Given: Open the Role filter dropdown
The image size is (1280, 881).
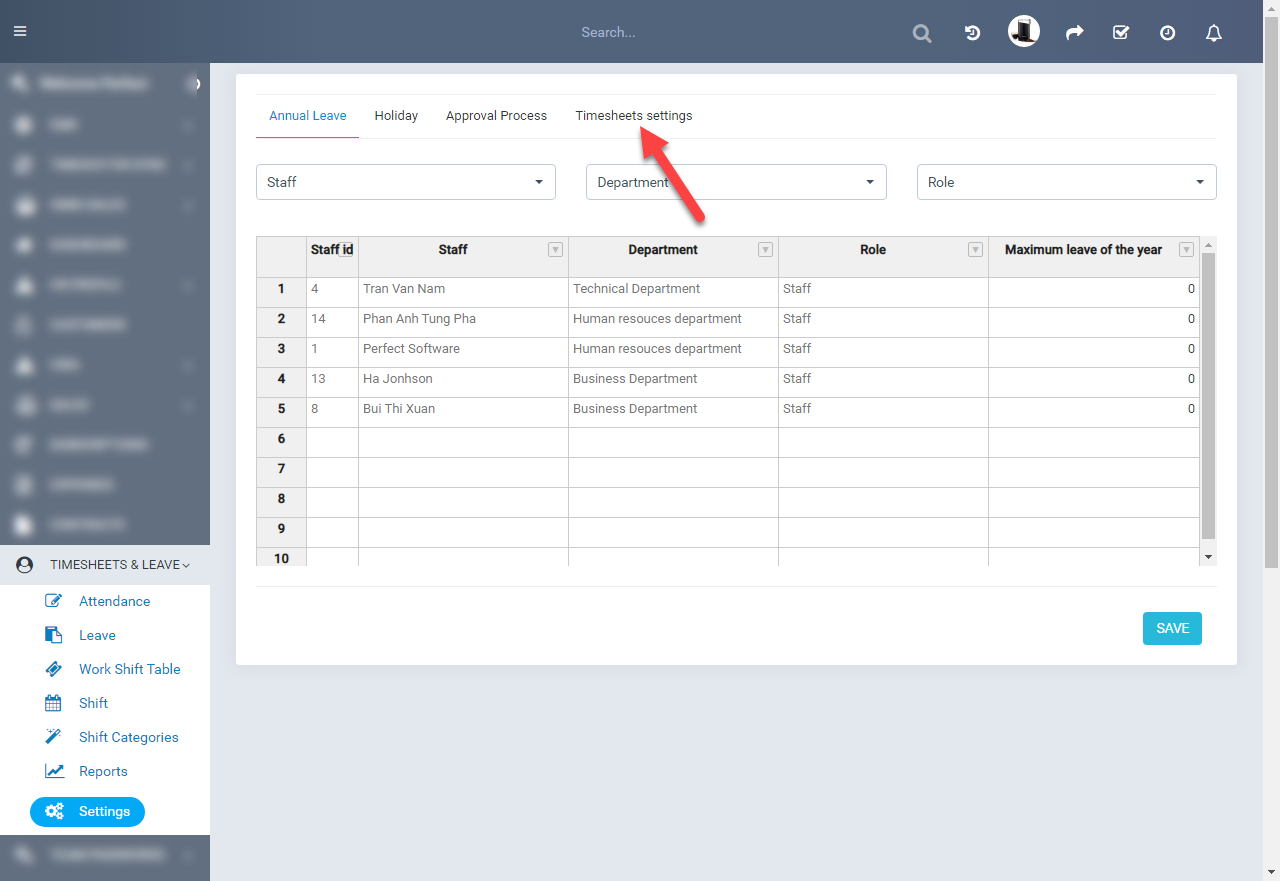Looking at the screenshot, I should point(1067,182).
